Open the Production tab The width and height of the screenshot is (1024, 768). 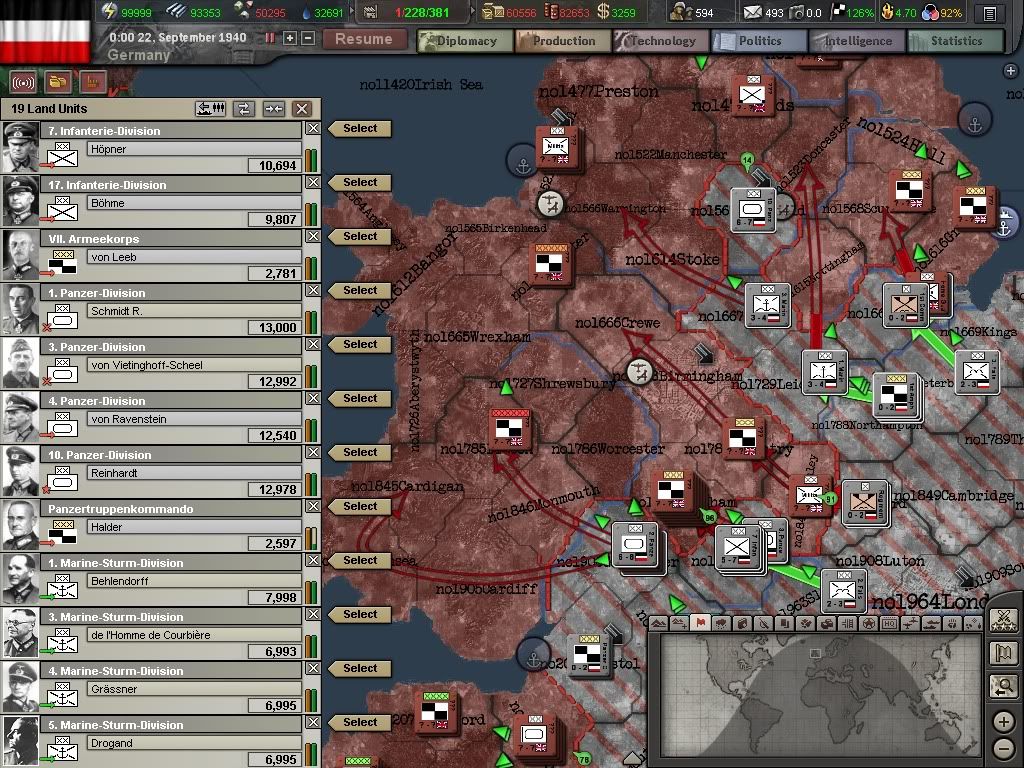pyautogui.click(x=563, y=41)
